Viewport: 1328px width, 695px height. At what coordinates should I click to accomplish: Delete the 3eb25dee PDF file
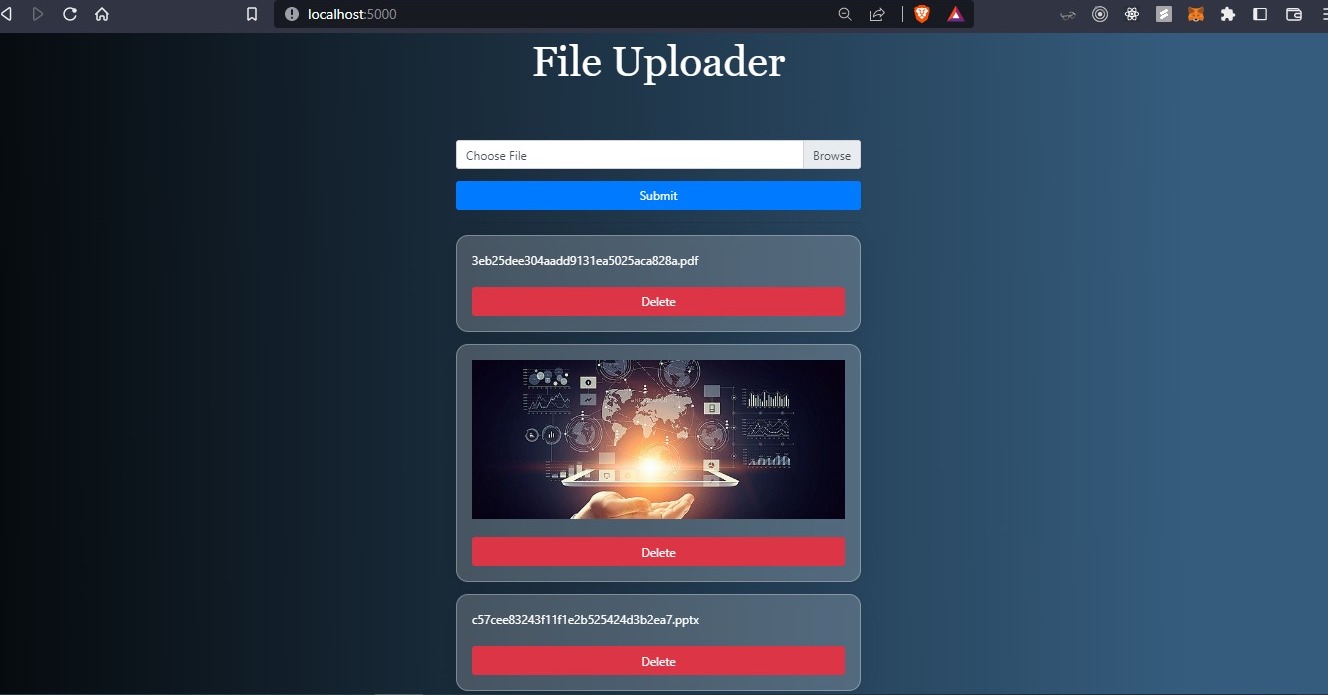tap(658, 301)
